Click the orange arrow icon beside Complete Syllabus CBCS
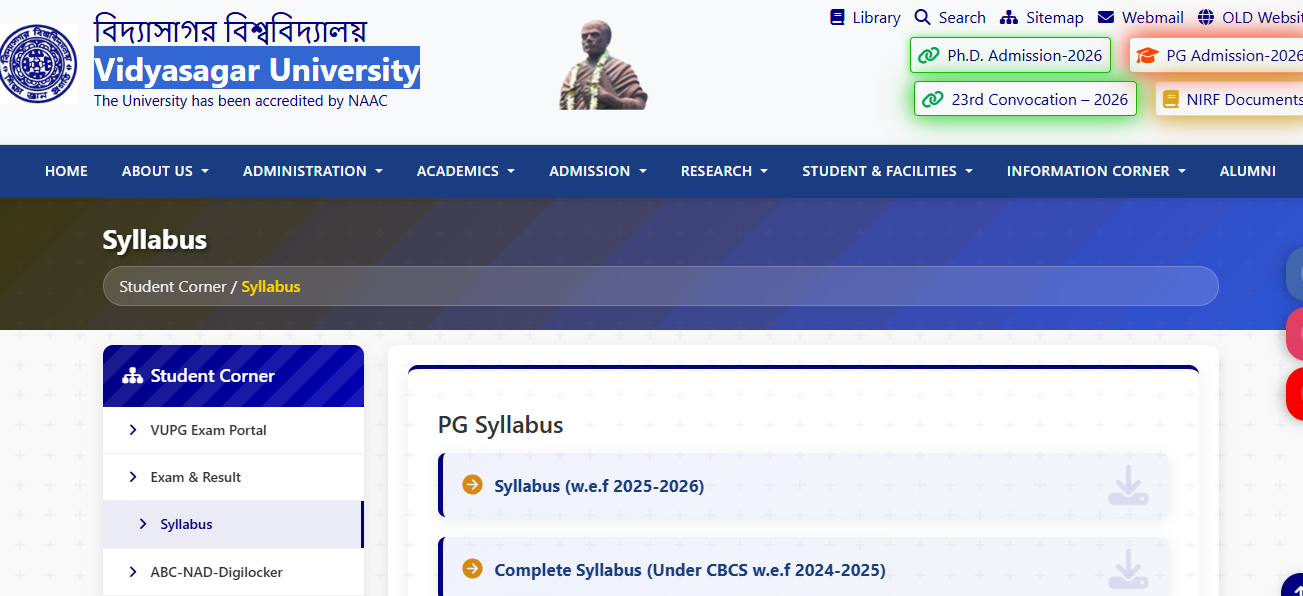This screenshot has height=596, width=1303. pos(472,569)
